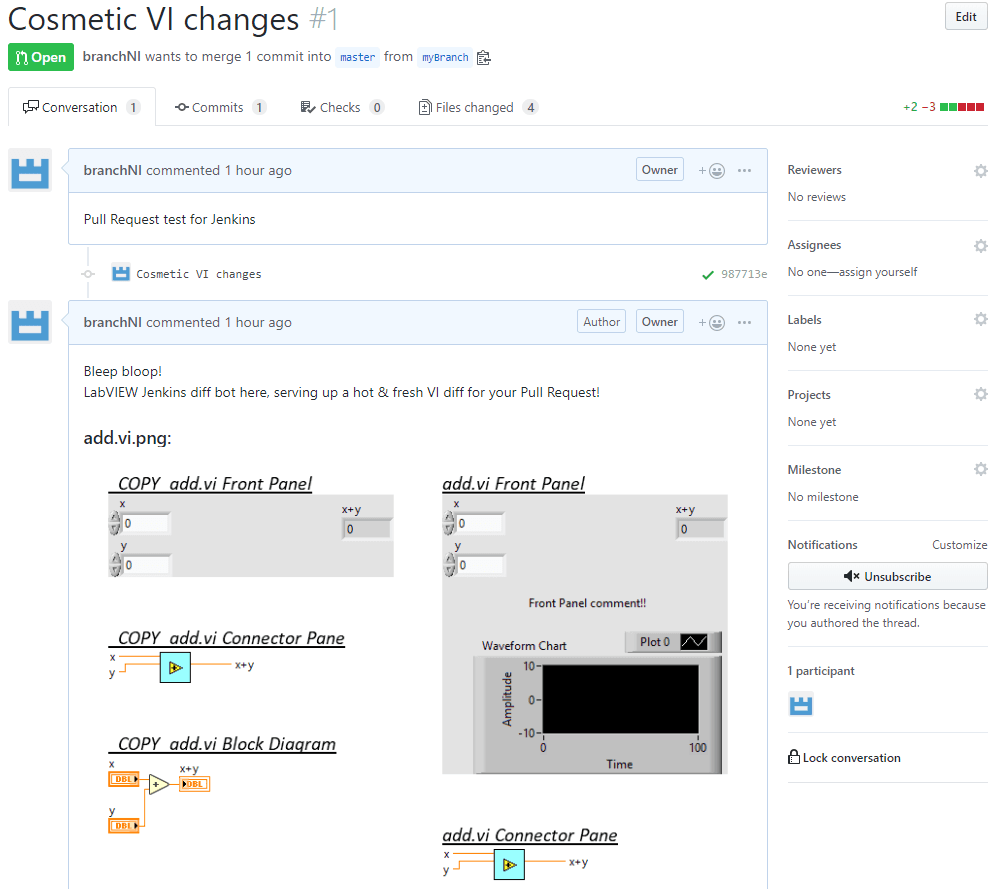The image size is (1004, 889).
Task: Open the Labels settings gear
Action: (x=980, y=319)
